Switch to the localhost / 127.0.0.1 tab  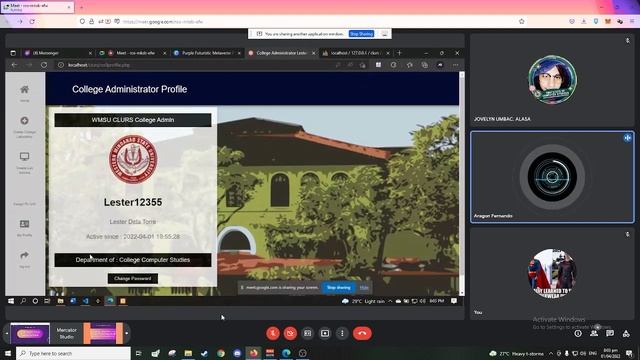click(x=356, y=53)
